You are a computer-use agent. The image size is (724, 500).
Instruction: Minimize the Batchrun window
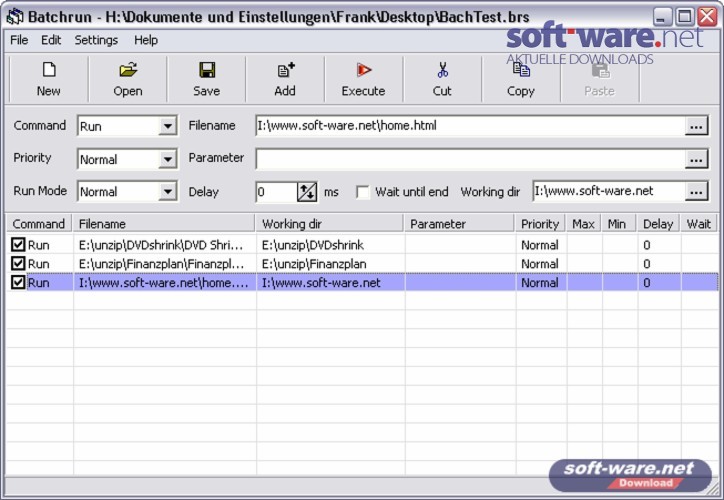point(662,17)
